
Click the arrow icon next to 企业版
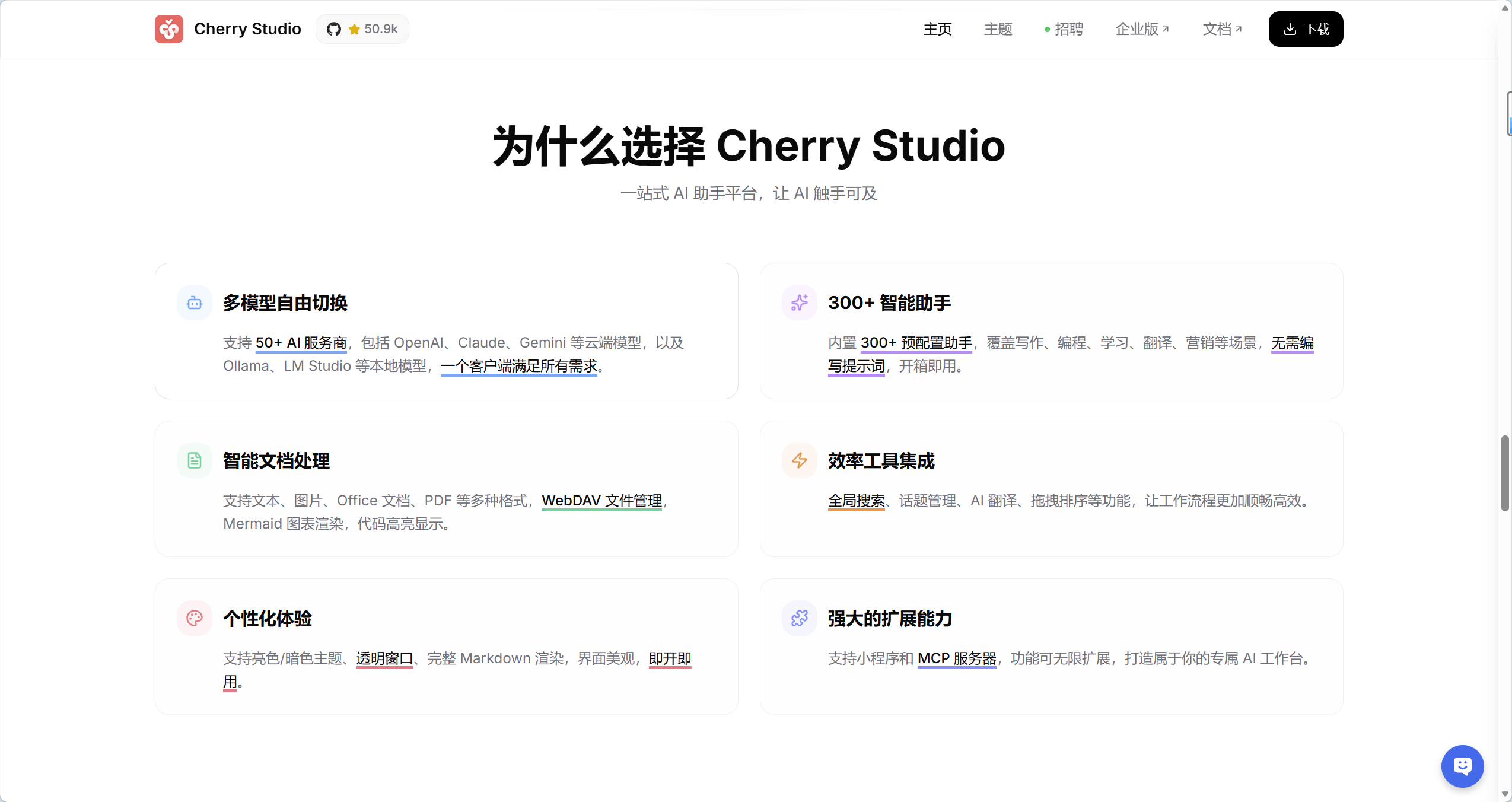[1165, 28]
